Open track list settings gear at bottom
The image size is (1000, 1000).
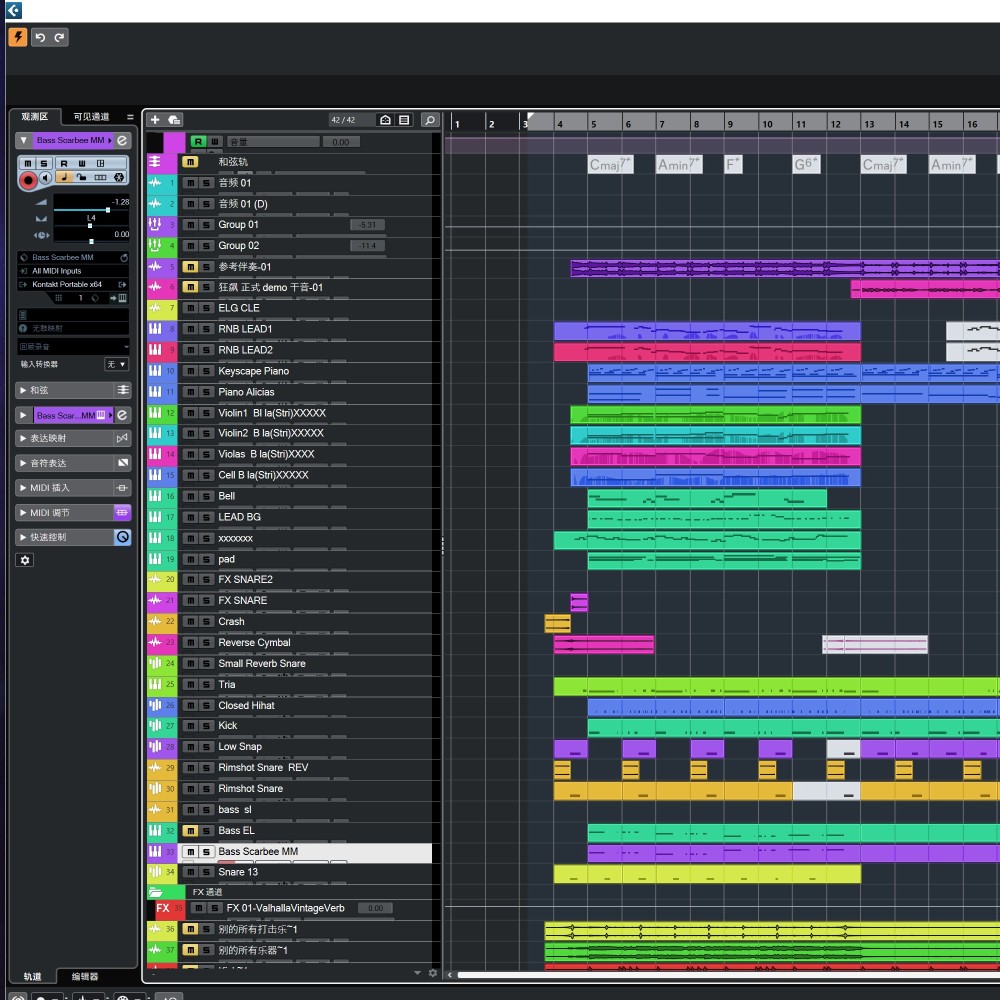click(x=433, y=973)
